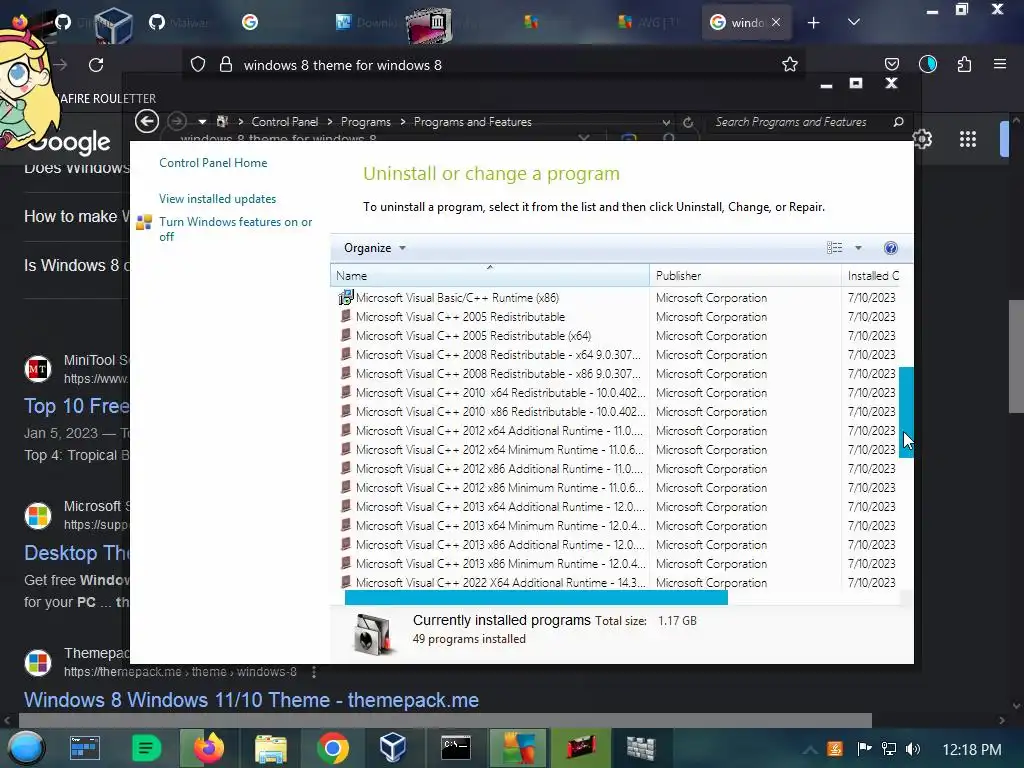1024x768 pixels.
Task: Open recent locations dropdown beside navigation arrows
Action: [202, 122]
